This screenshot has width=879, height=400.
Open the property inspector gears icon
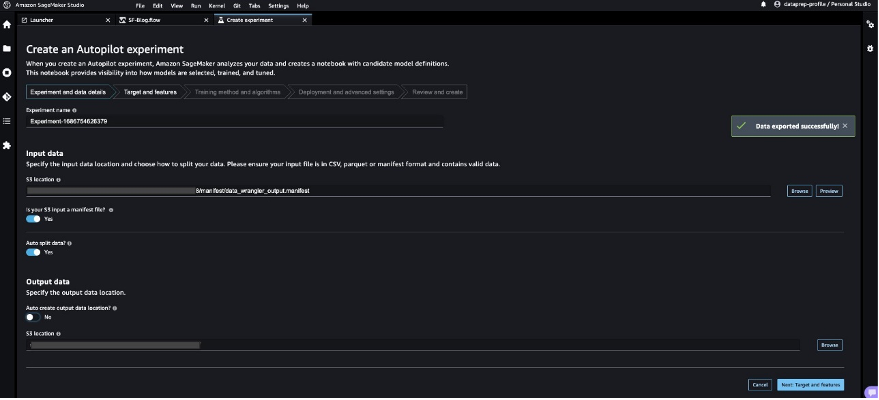click(870, 25)
